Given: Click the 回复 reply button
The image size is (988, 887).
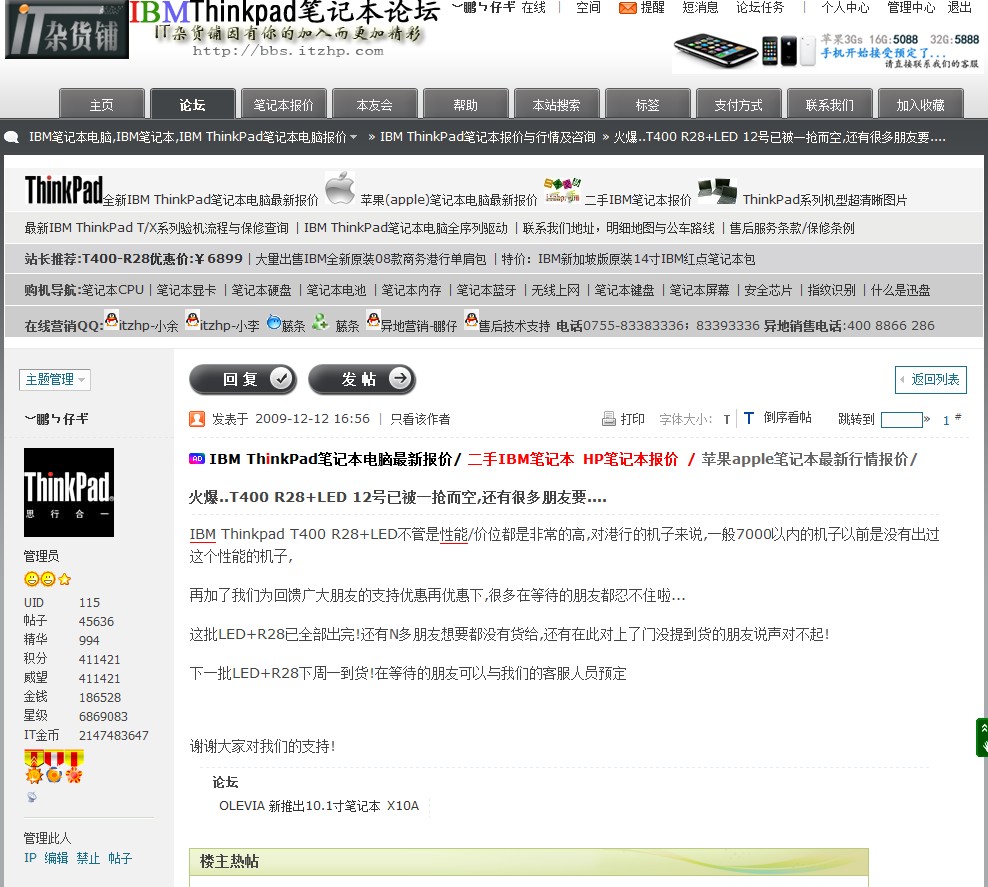Looking at the screenshot, I should [x=243, y=379].
